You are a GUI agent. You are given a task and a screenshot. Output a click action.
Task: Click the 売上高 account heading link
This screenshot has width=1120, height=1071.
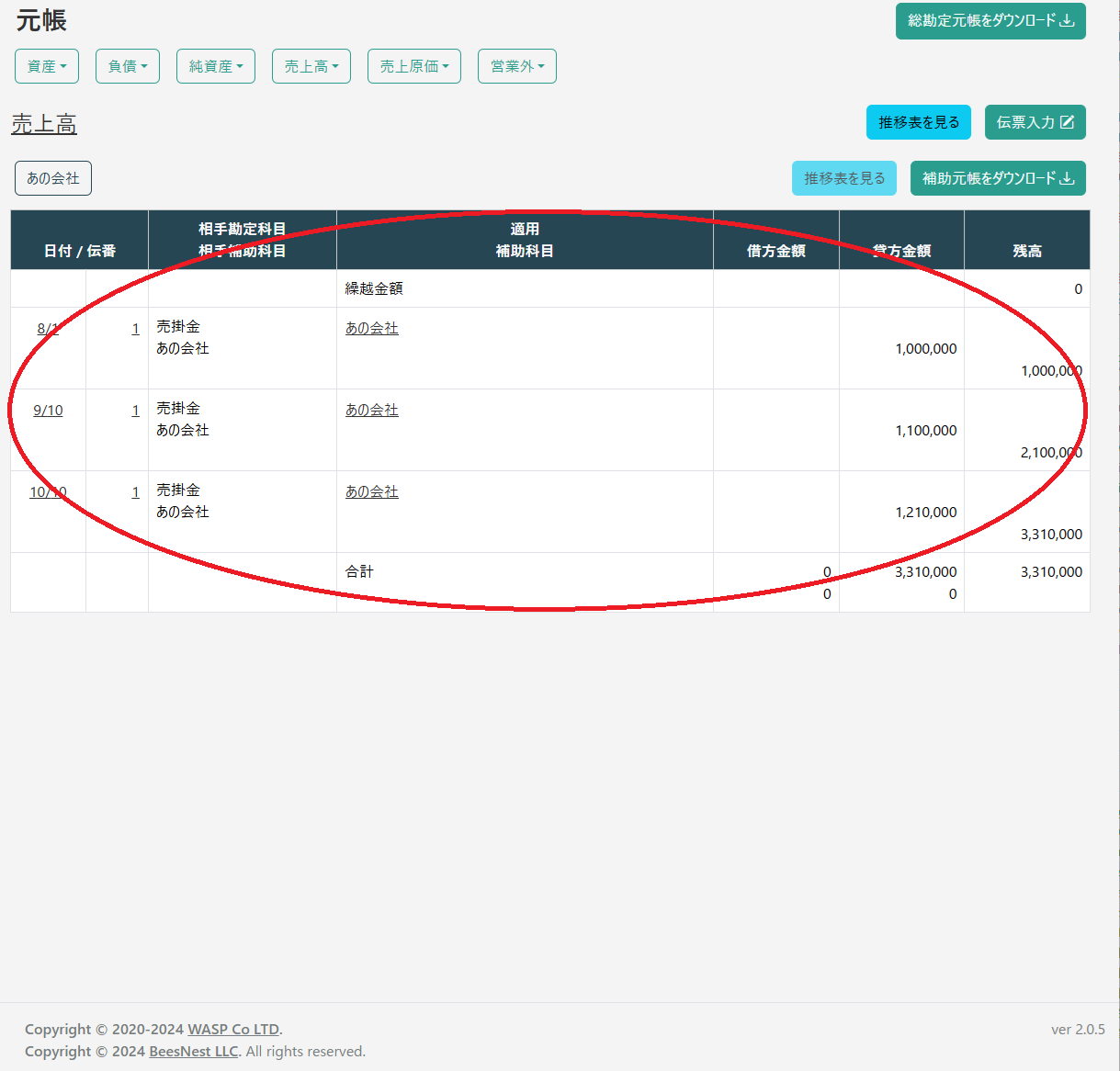pos(44,124)
